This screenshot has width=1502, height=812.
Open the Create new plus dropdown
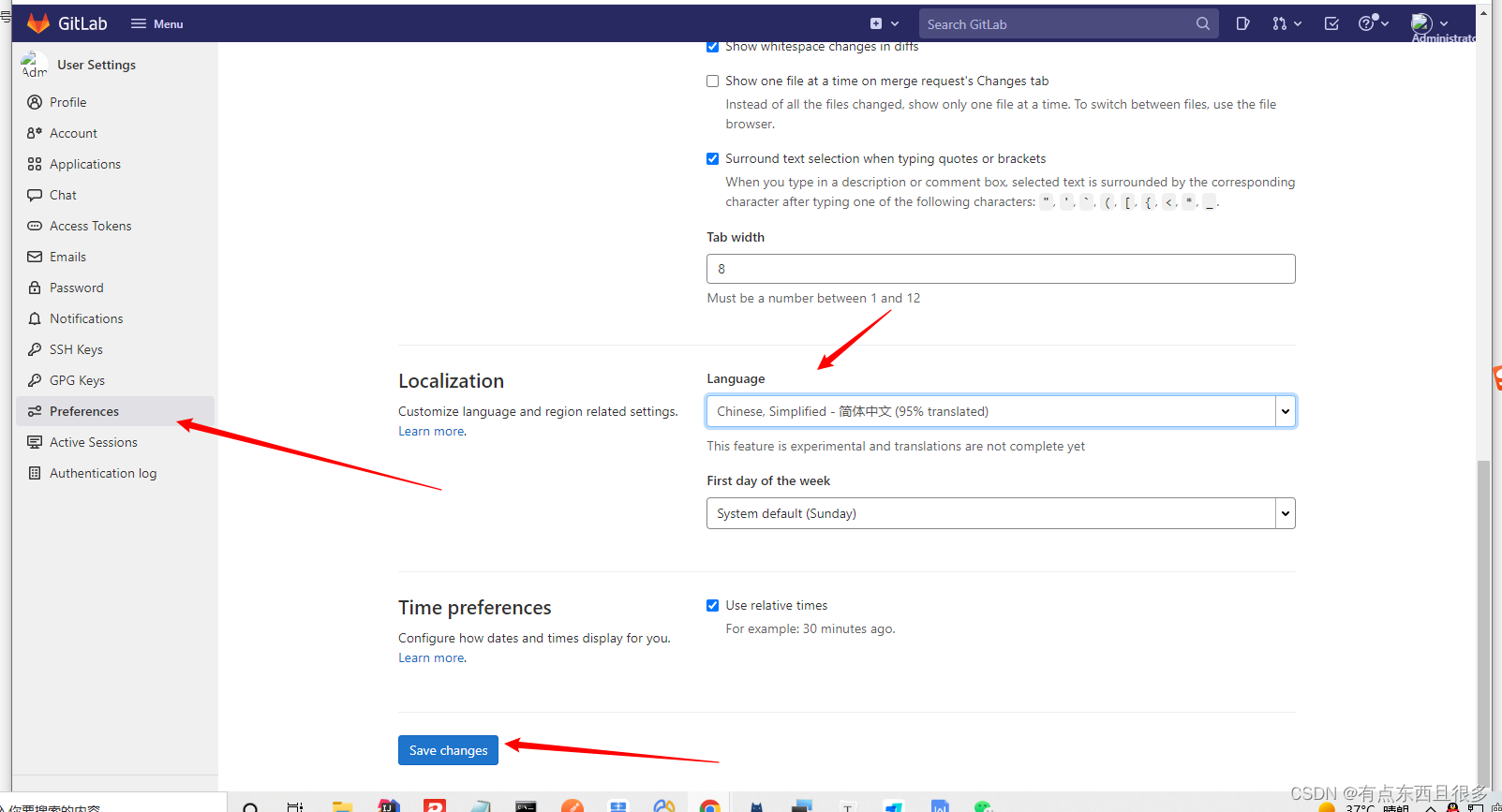coord(884,23)
